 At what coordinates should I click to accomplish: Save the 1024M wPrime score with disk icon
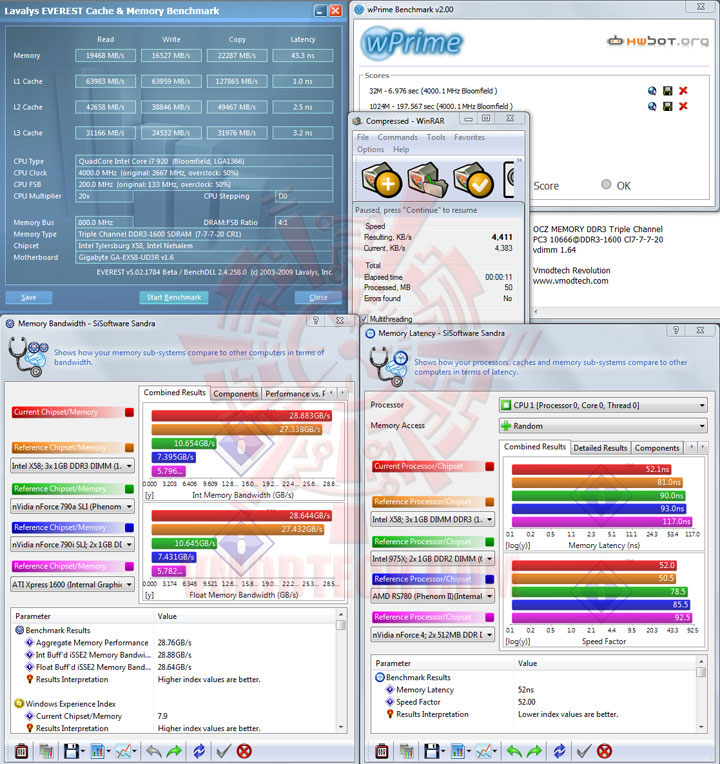pos(668,106)
